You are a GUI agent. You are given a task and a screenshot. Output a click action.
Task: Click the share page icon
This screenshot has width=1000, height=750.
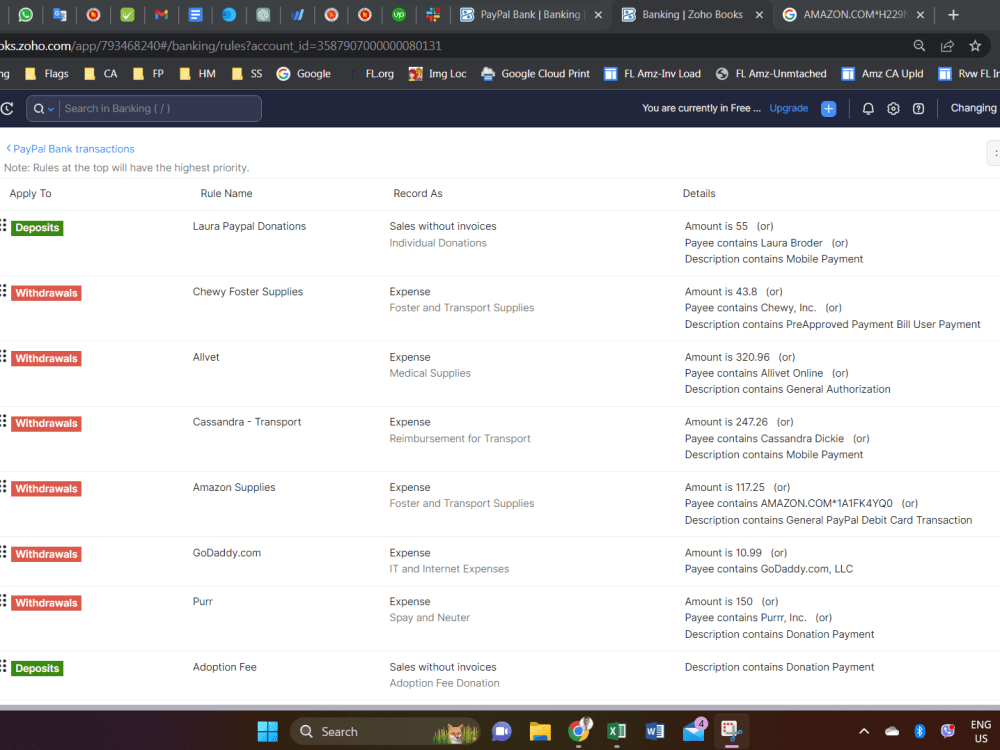947,46
